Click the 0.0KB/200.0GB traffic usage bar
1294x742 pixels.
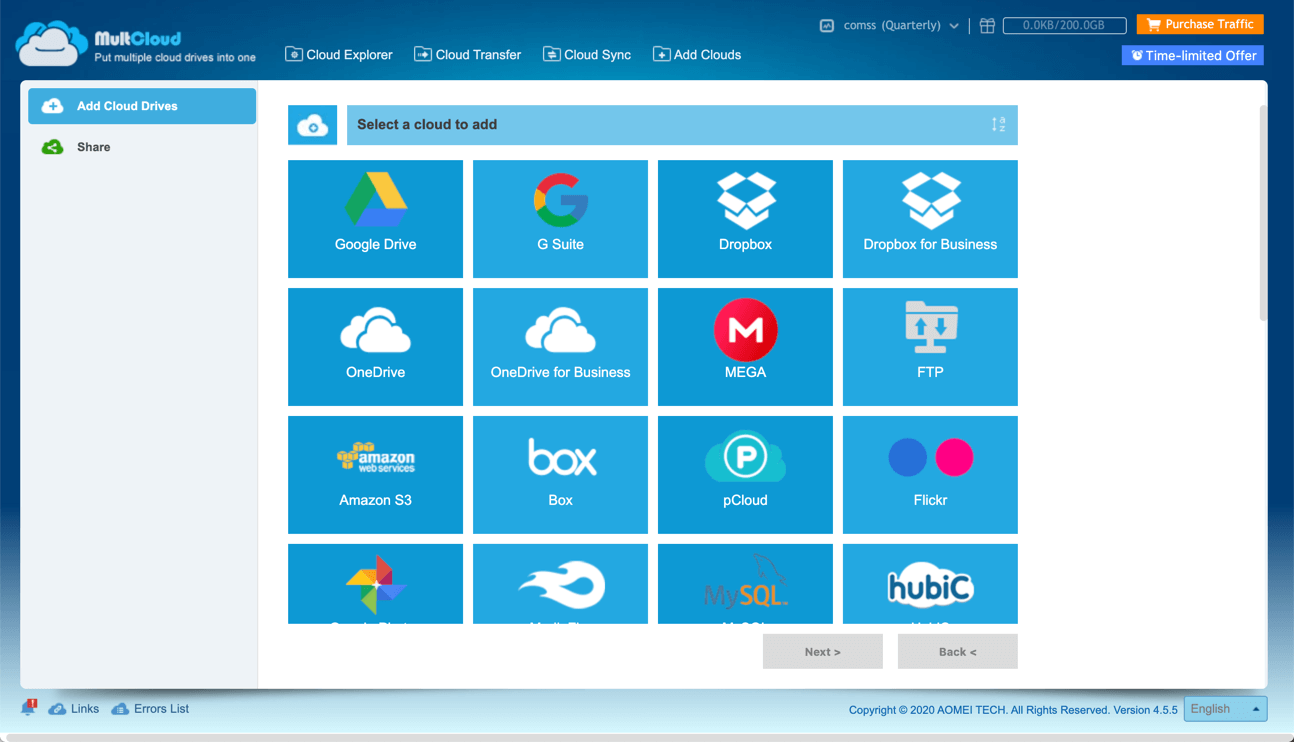pos(1064,25)
